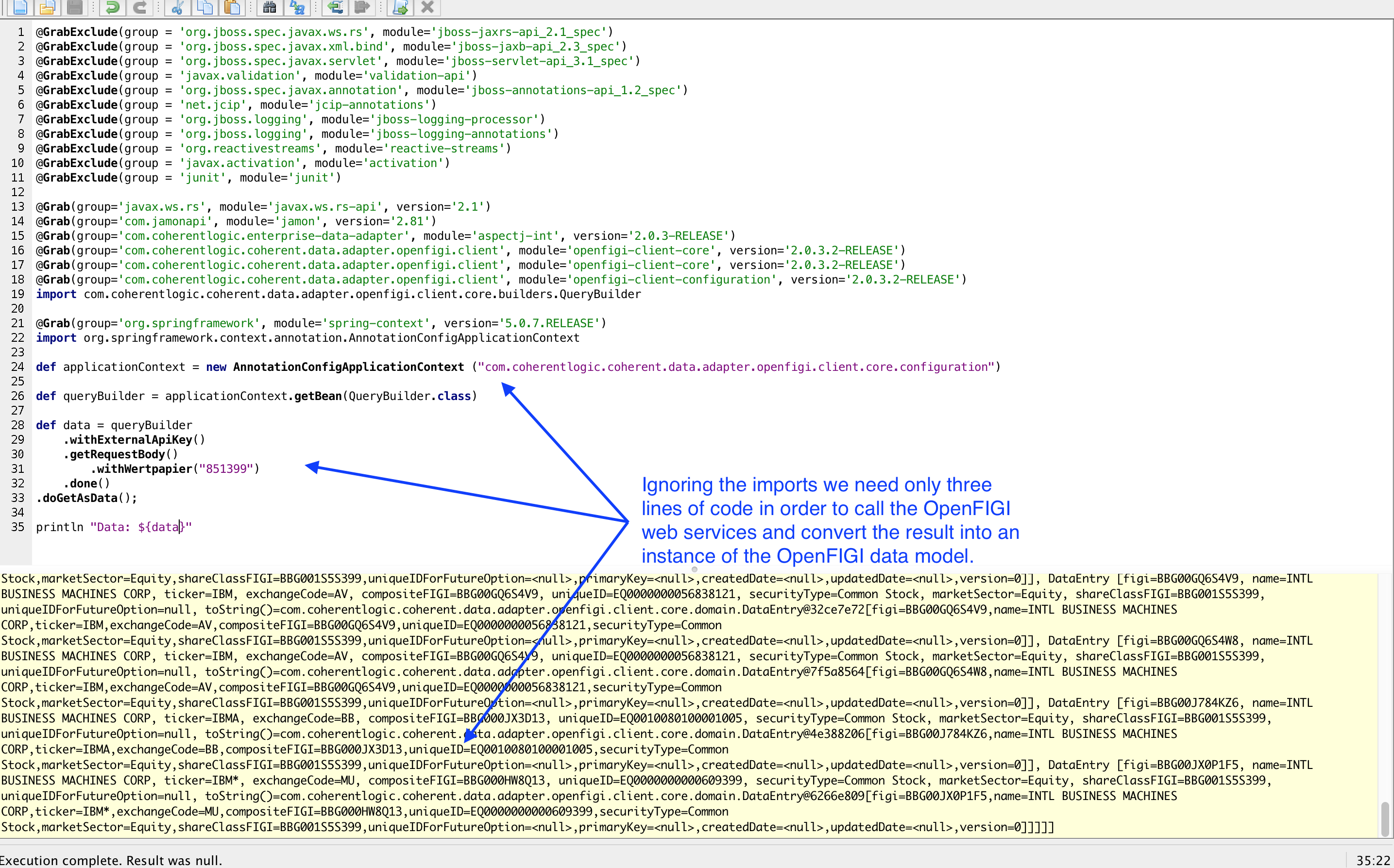The image size is (1394, 868).
Task: Undo the last edit
Action: 113,7
